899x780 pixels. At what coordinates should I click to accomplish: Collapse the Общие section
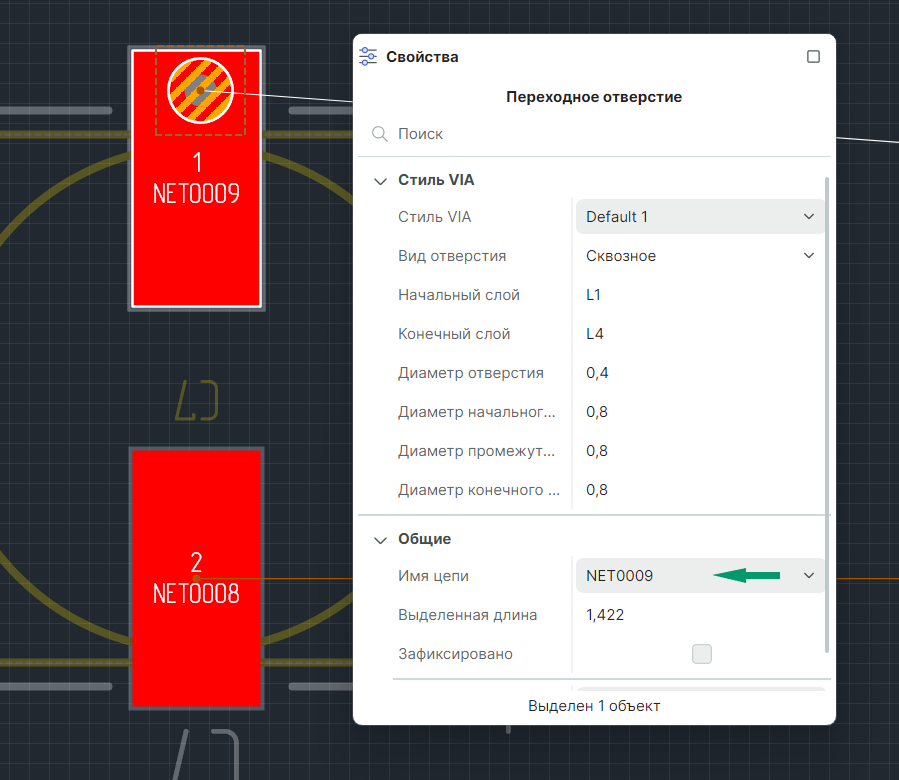(x=380, y=540)
